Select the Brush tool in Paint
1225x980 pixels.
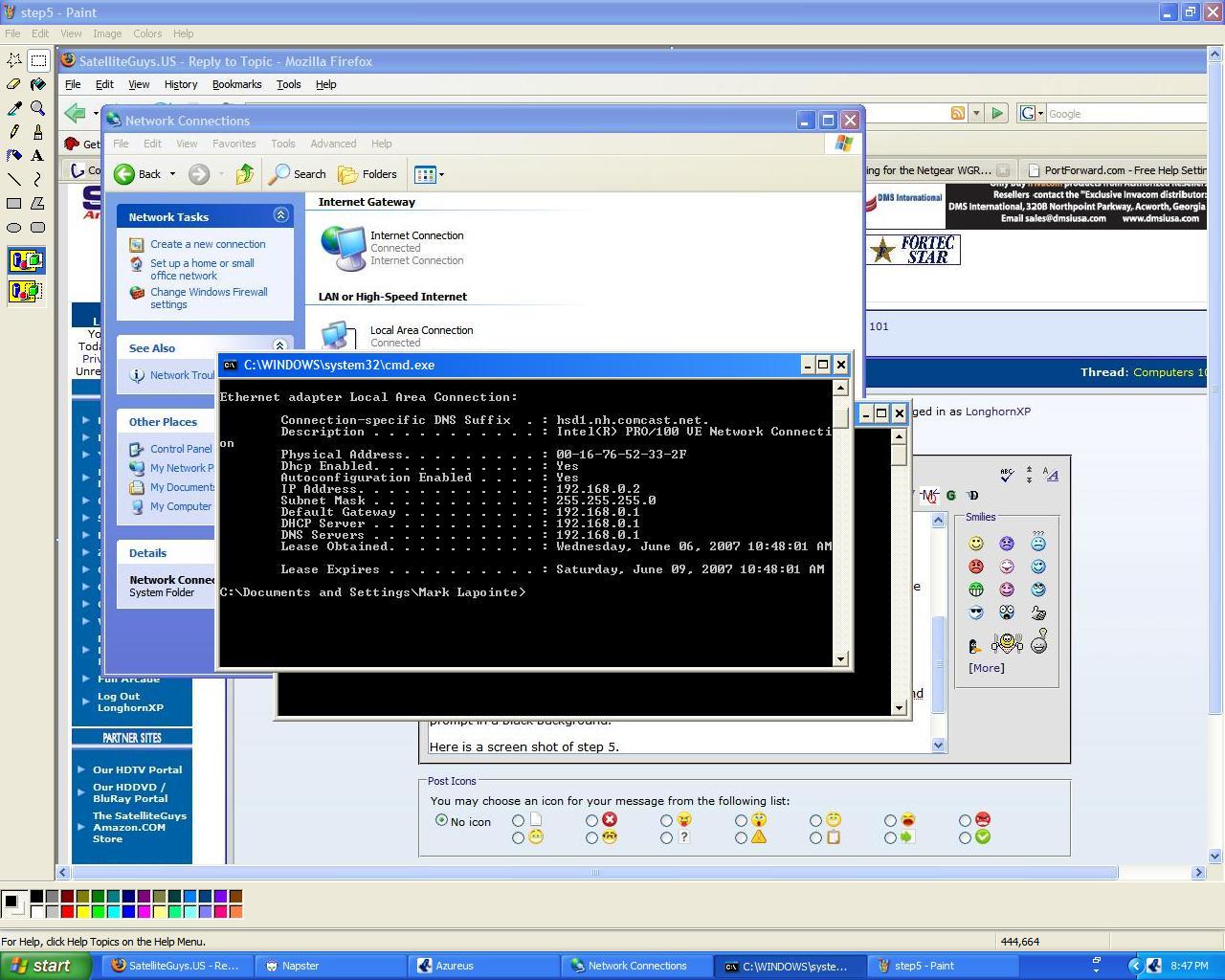(x=38, y=132)
